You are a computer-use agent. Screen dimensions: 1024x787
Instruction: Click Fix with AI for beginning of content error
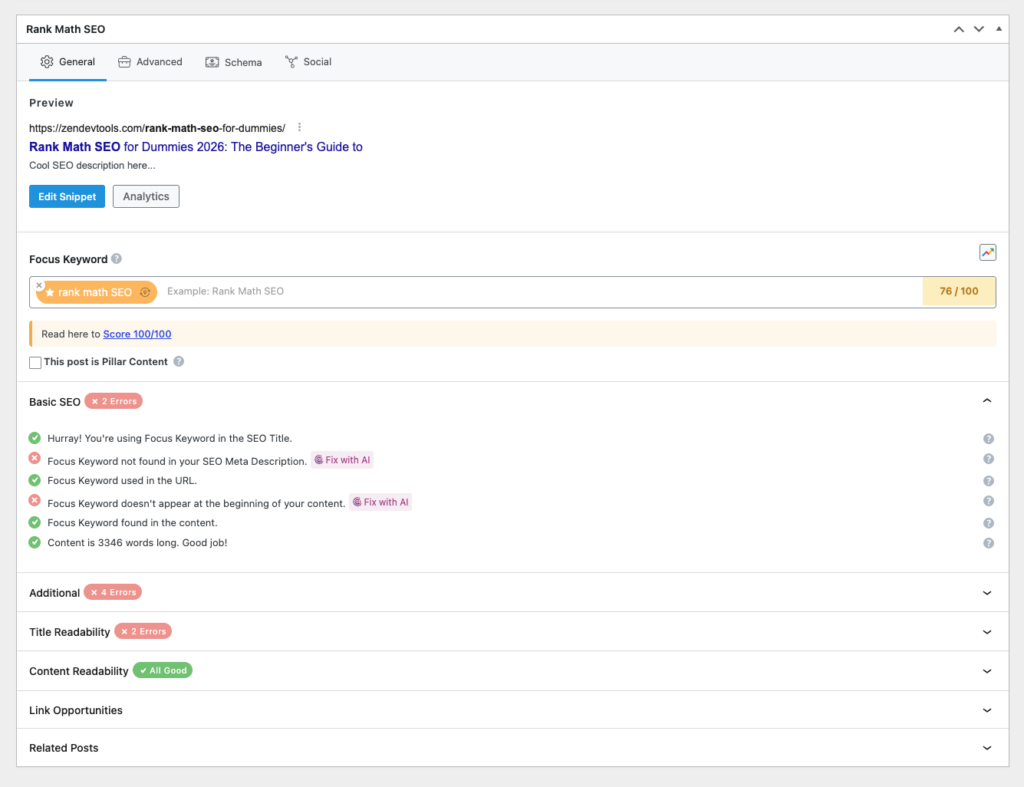(381, 502)
